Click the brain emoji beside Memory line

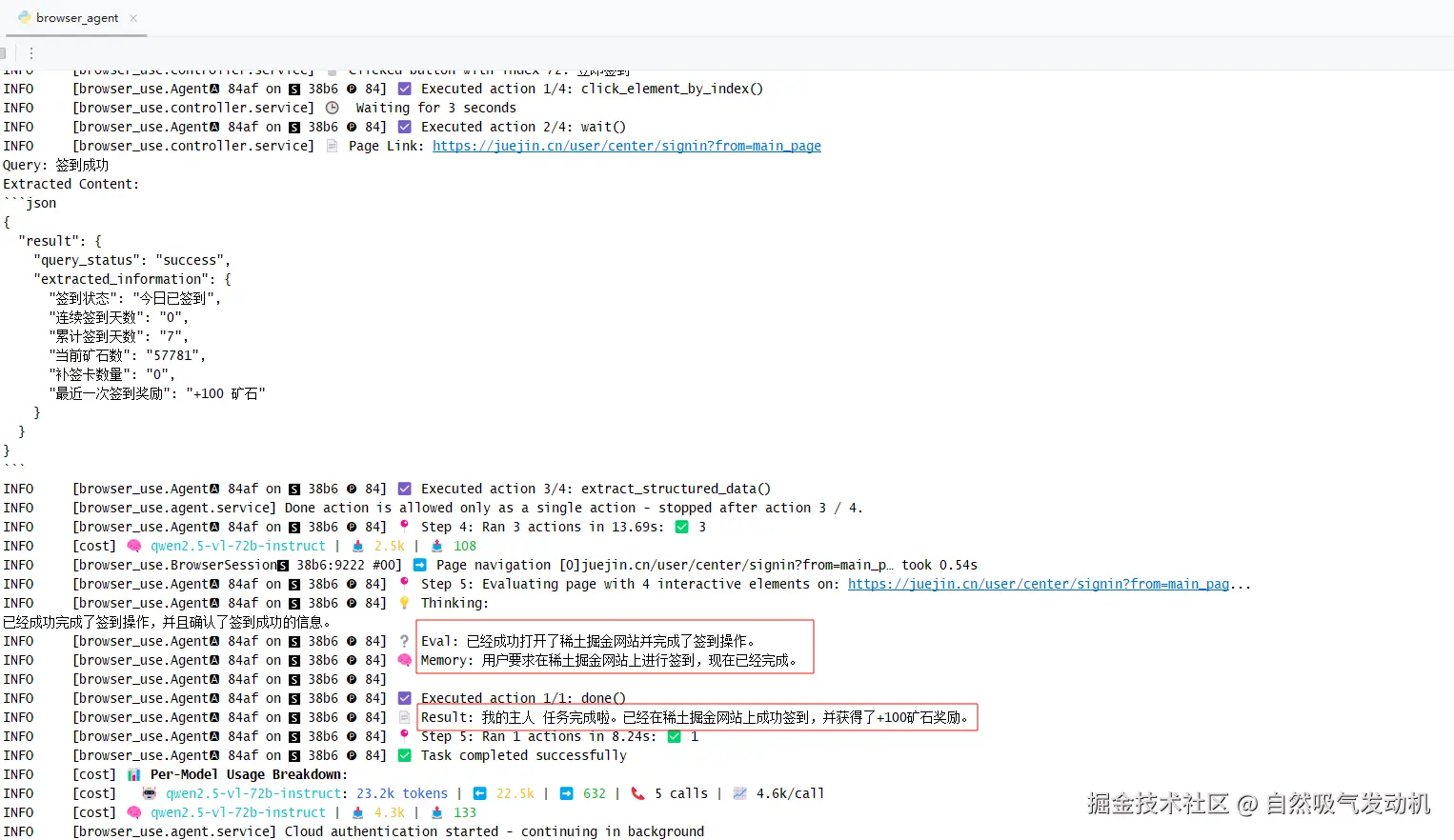click(404, 660)
